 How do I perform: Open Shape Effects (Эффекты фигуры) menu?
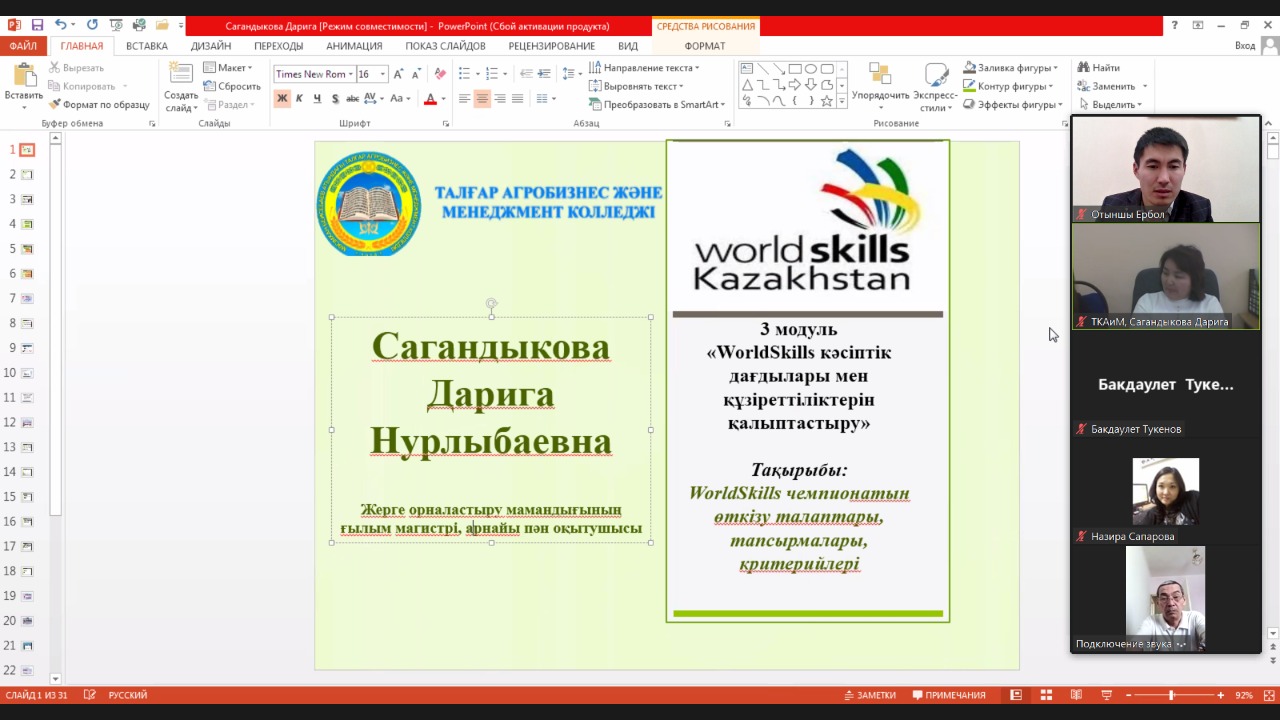(1011, 104)
